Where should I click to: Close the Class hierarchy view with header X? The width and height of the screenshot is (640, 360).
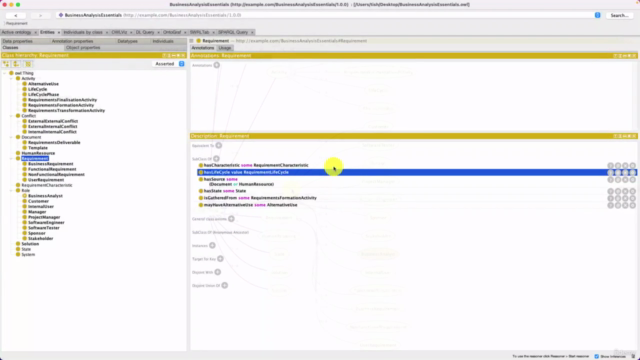[x=183, y=55]
